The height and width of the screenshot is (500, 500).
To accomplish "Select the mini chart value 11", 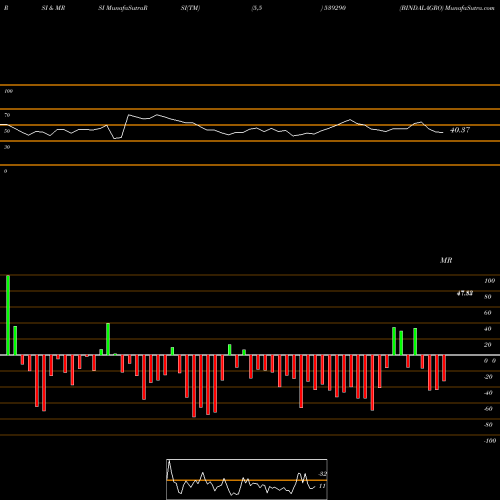I will tap(322, 486).
